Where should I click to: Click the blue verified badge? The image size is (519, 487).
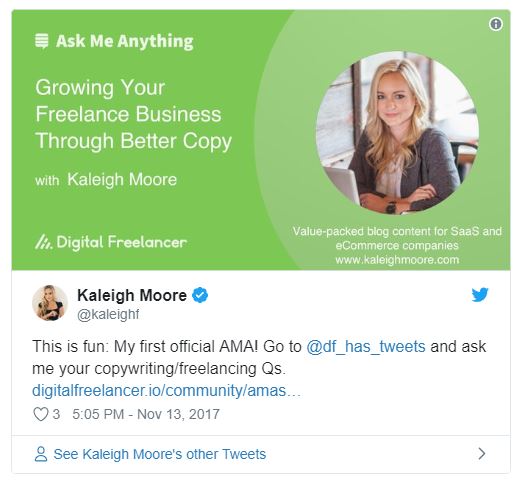click(200, 295)
